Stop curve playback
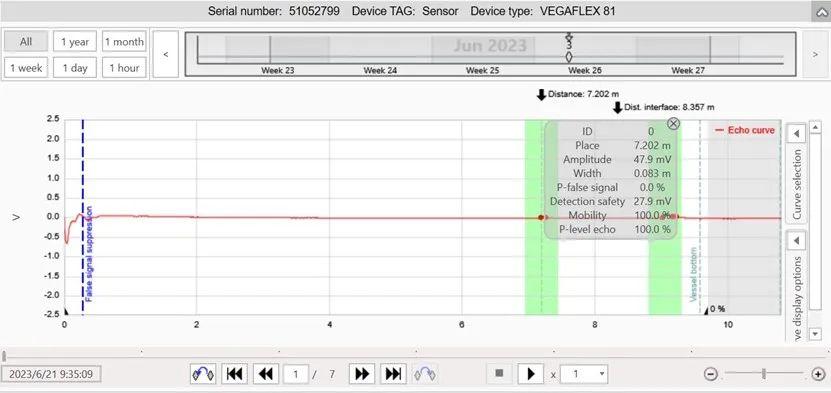This screenshot has width=831, height=393. point(499,373)
